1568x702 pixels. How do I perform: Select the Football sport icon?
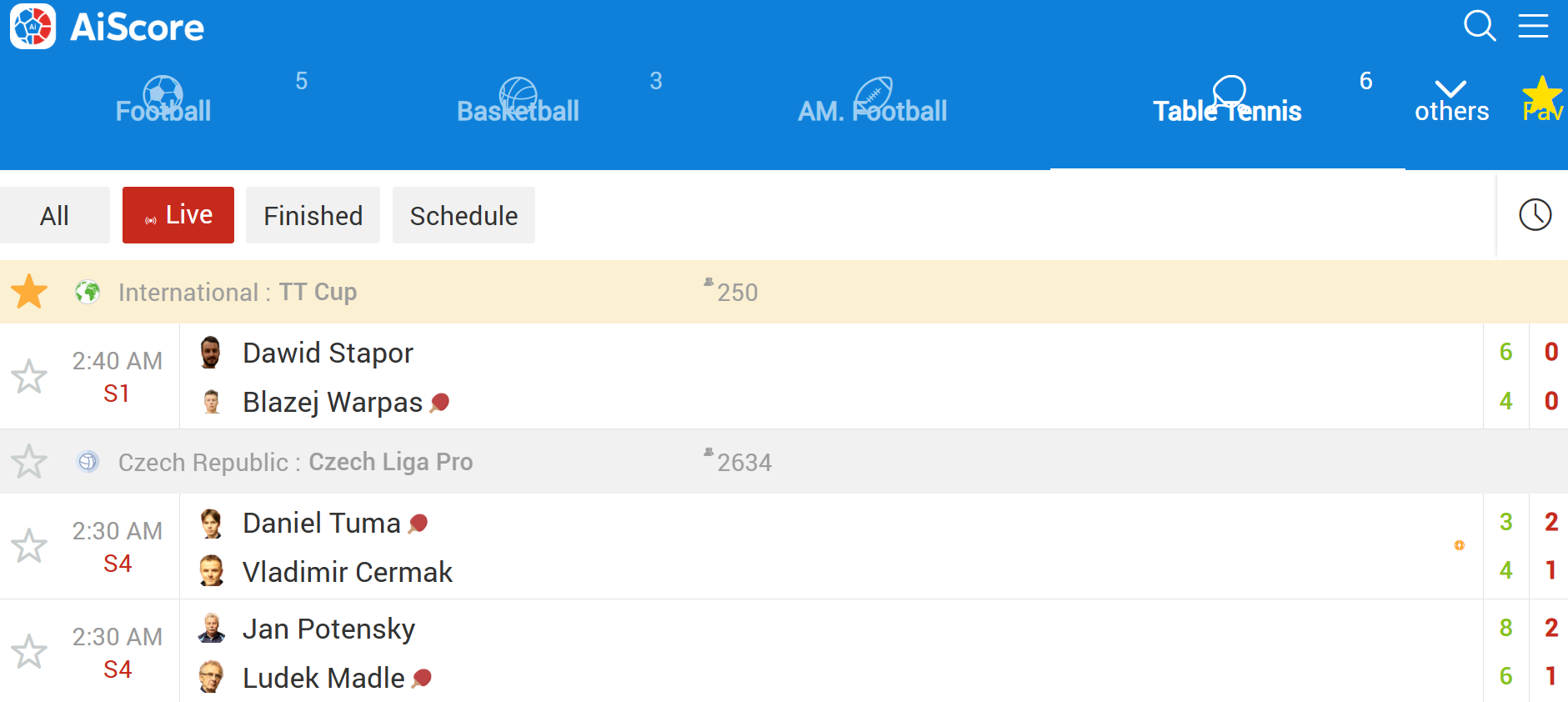163,94
